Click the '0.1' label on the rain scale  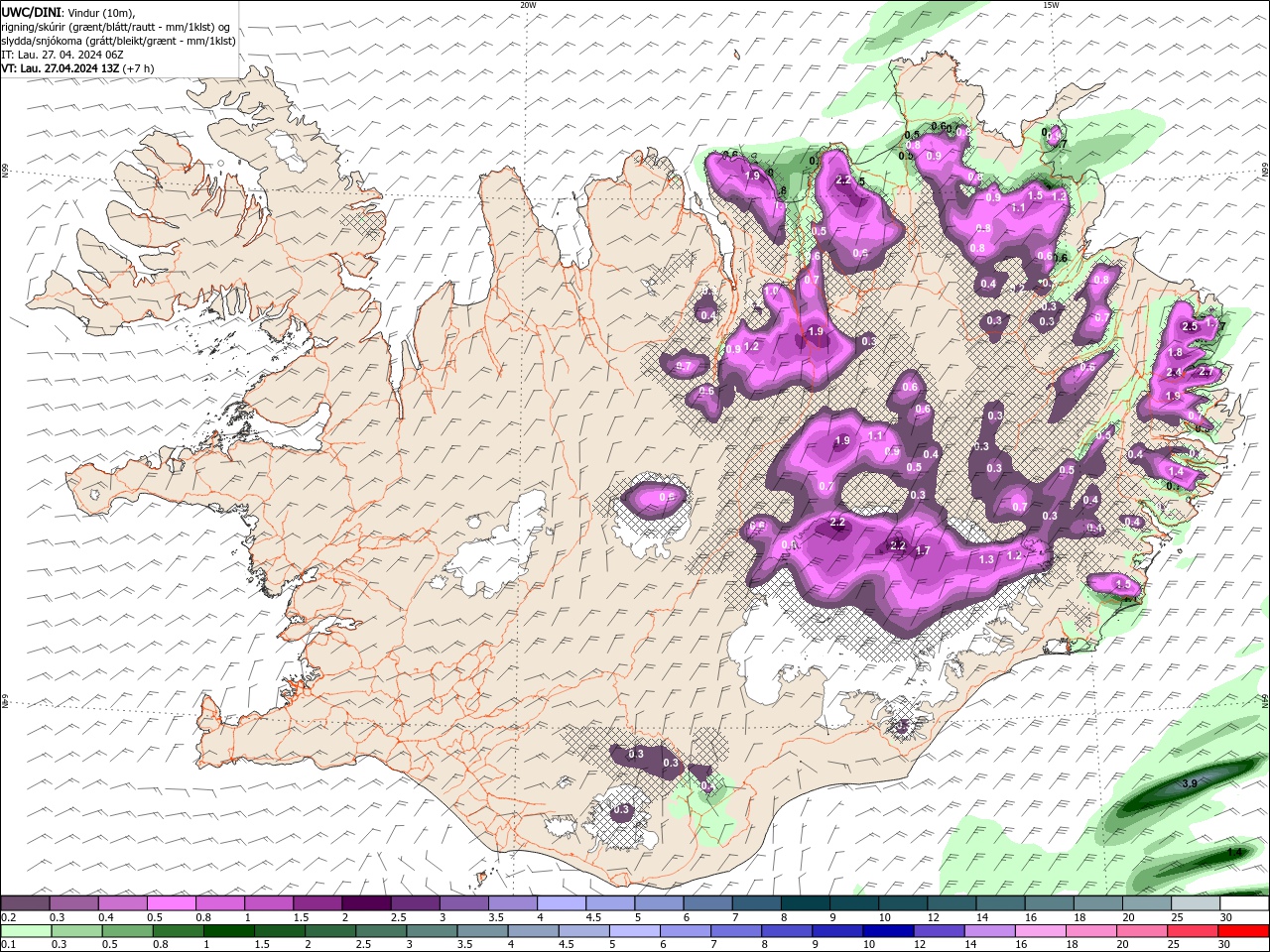pyautogui.click(x=8, y=945)
